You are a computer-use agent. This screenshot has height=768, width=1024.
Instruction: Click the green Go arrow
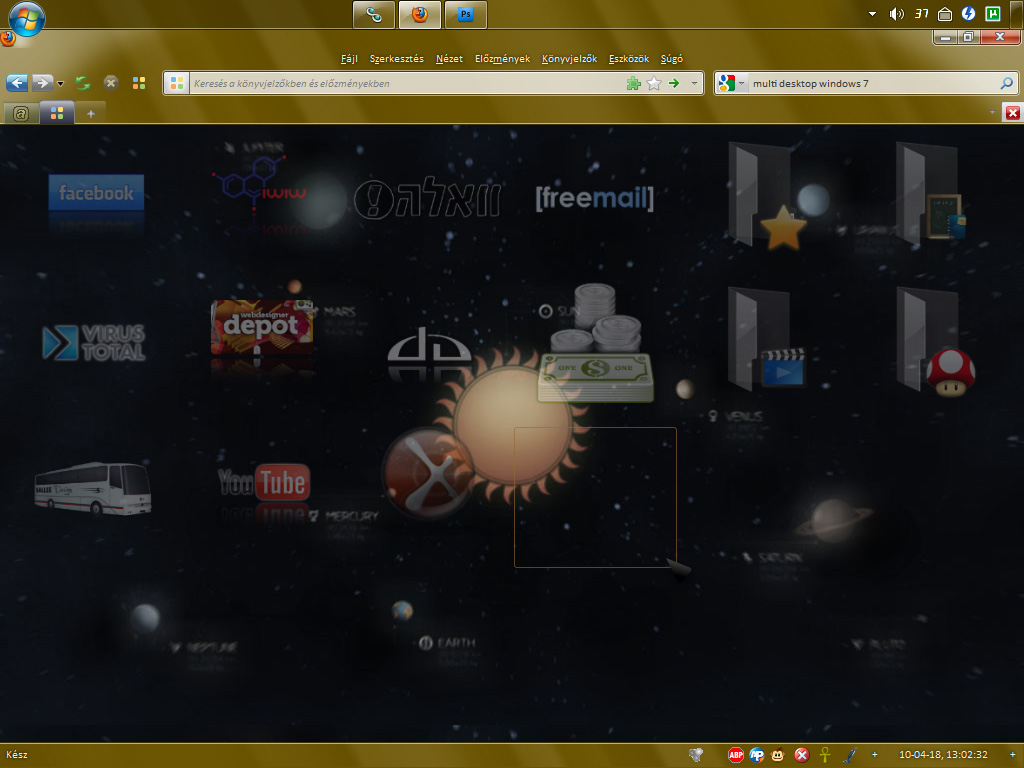click(674, 84)
